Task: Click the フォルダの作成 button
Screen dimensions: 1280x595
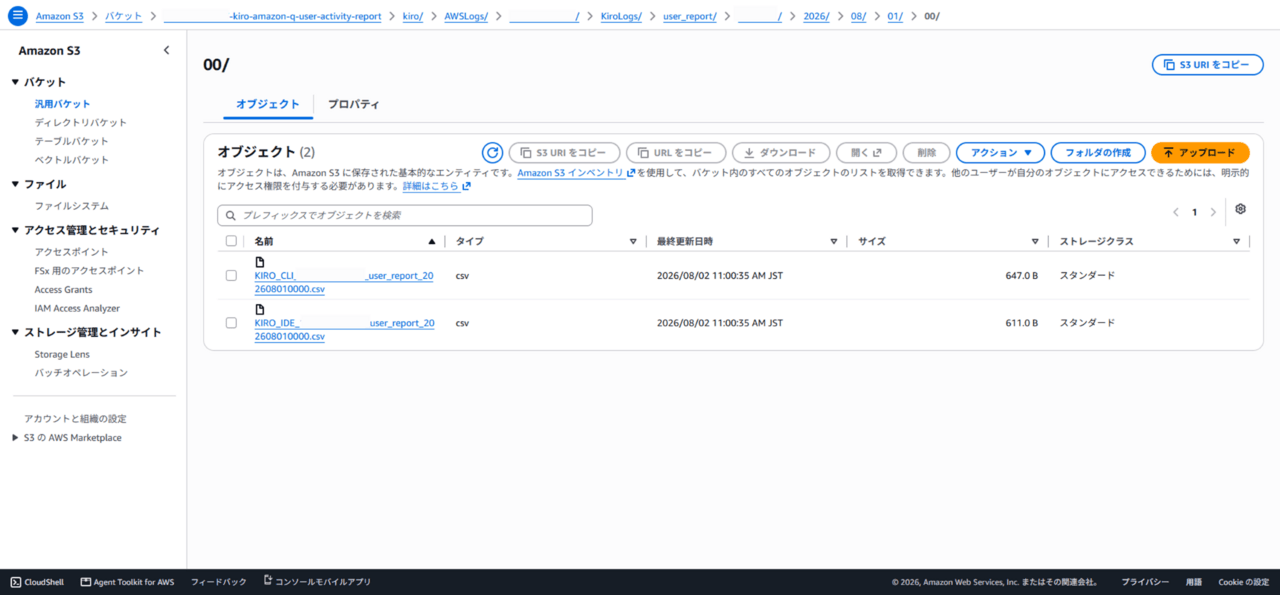Action: [x=1098, y=153]
